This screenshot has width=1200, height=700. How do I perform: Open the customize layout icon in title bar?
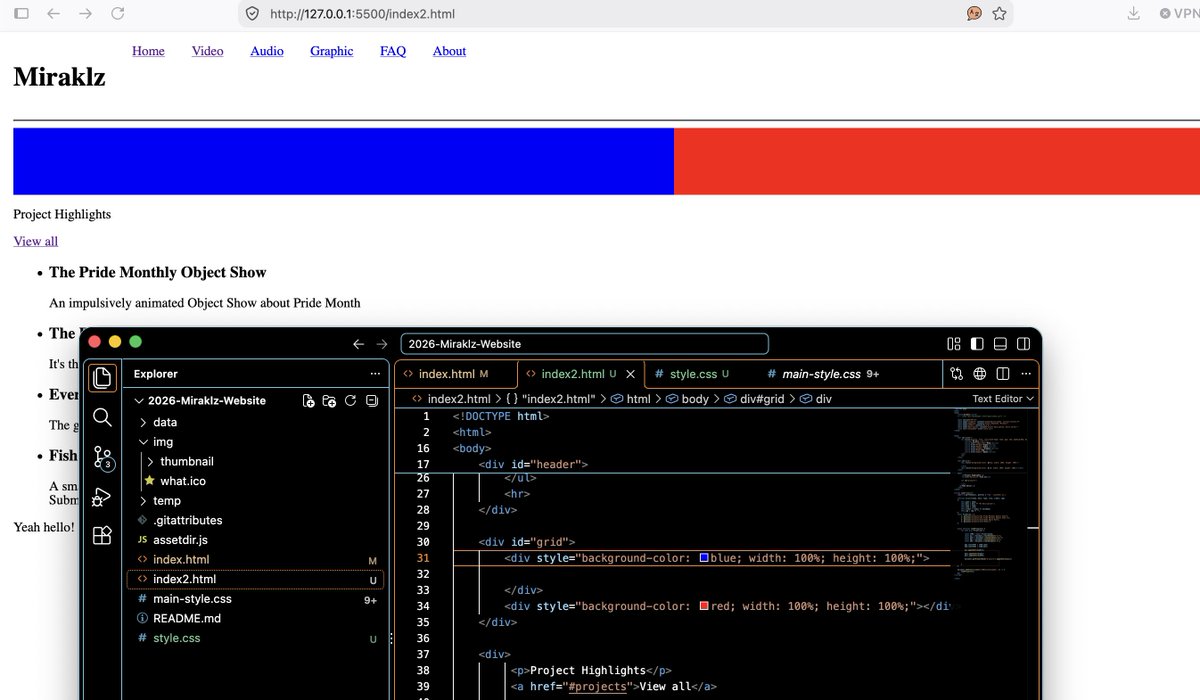954,344
